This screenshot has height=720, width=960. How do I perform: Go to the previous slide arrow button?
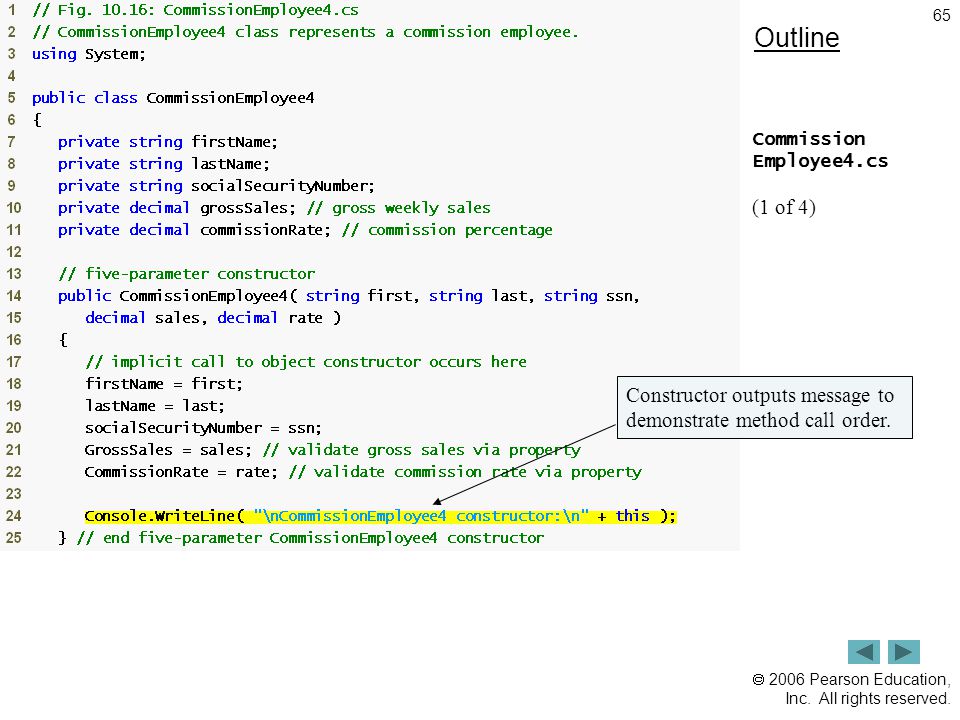[x=863, y=652]
